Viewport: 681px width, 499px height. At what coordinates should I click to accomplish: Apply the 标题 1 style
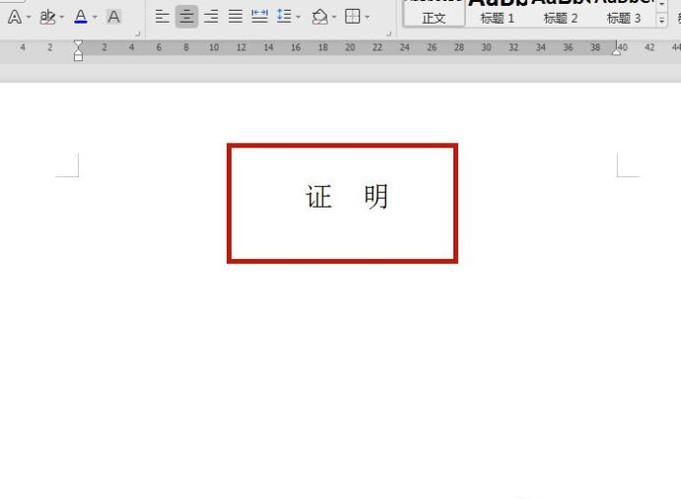coord(497,13)
